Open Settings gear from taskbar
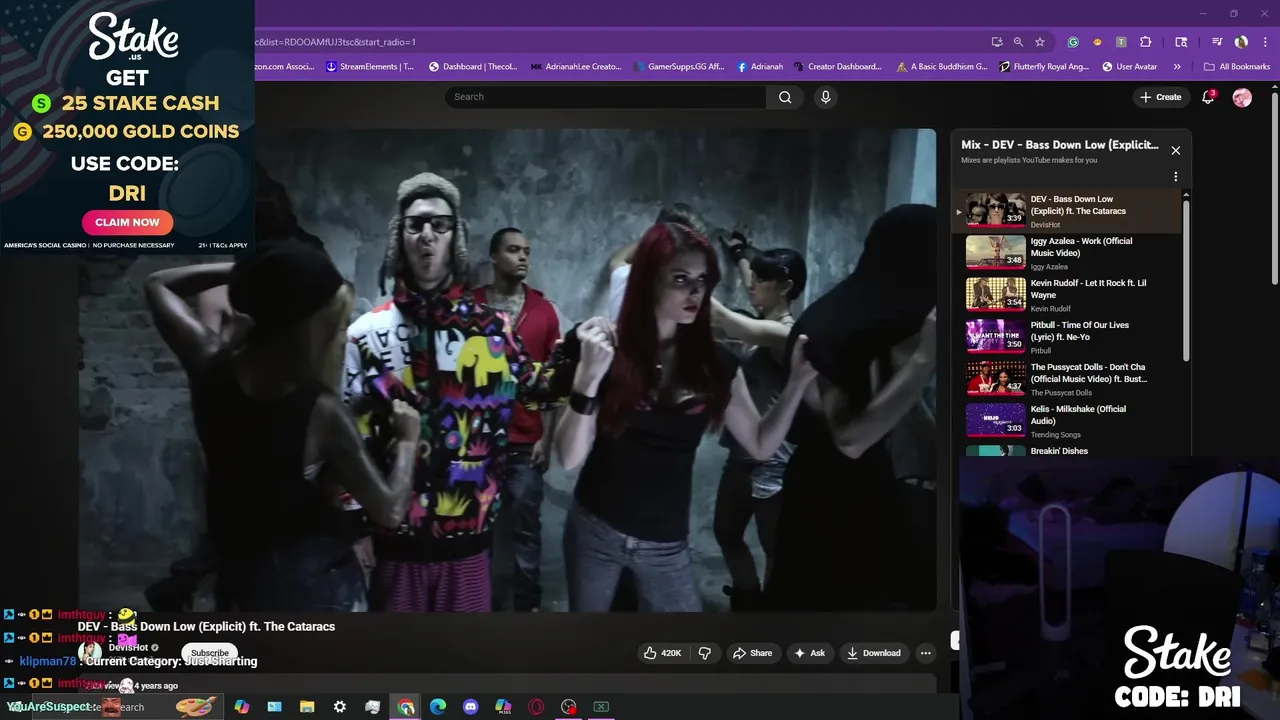 (340, 707)
